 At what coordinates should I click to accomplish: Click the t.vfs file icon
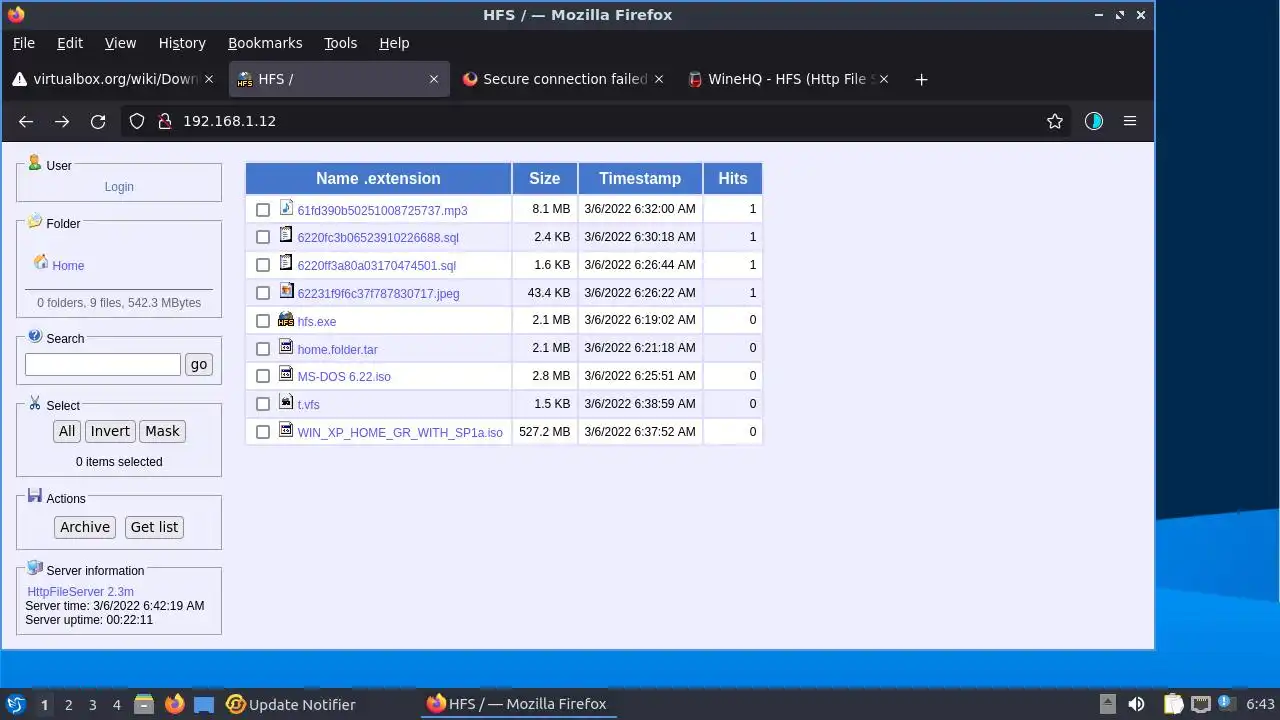point(286,402)
